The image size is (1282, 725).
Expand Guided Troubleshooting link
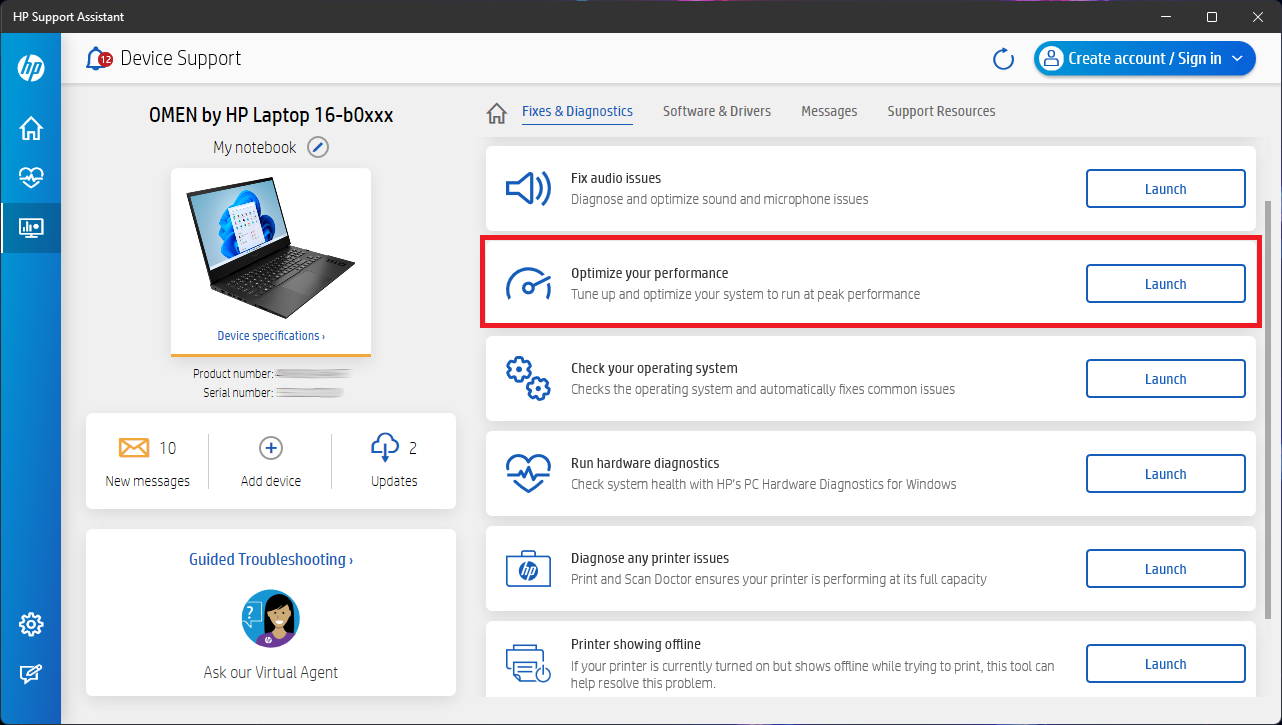271,560
